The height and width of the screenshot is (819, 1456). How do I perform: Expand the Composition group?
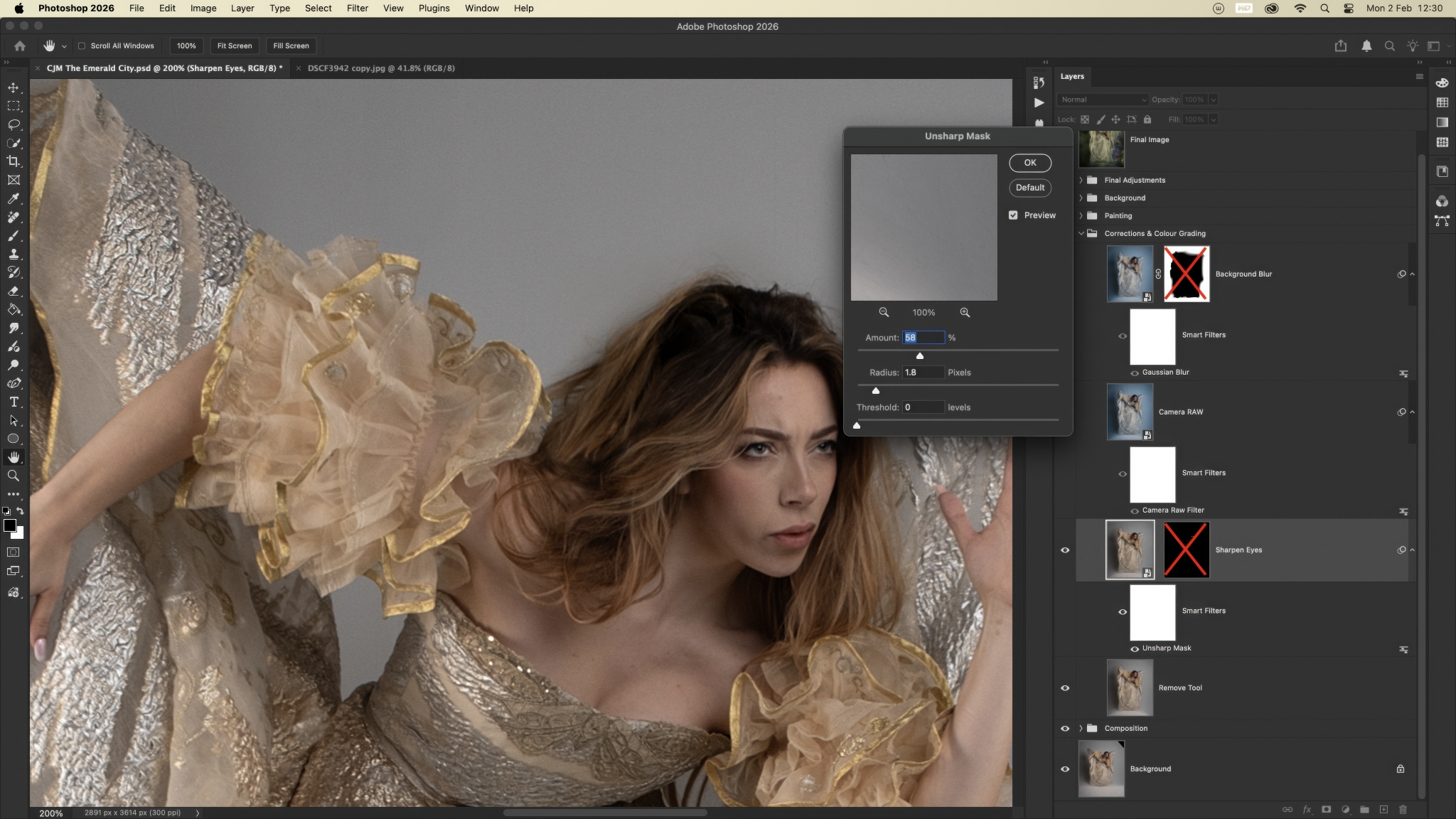[1081, 728]
